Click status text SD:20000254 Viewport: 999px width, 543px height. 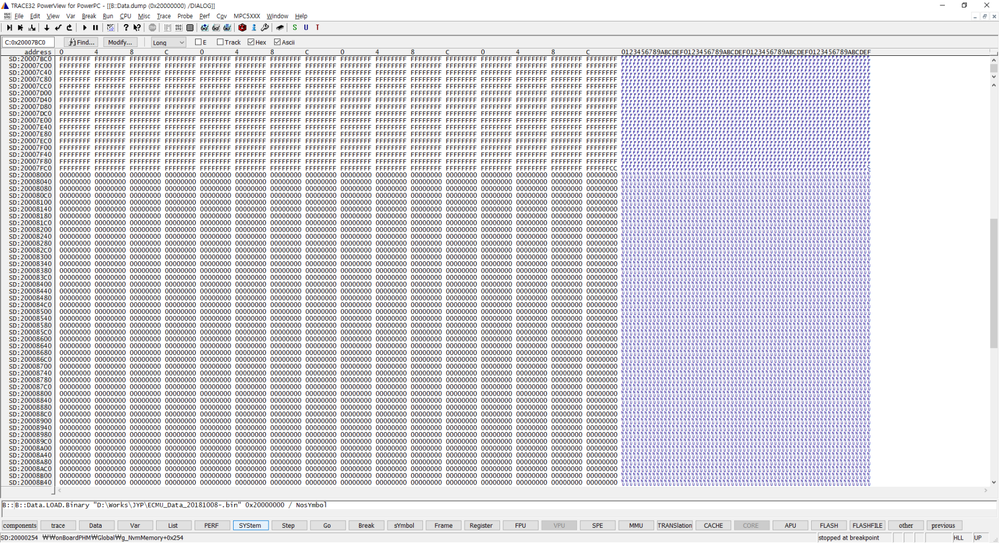tap(20, 538)
